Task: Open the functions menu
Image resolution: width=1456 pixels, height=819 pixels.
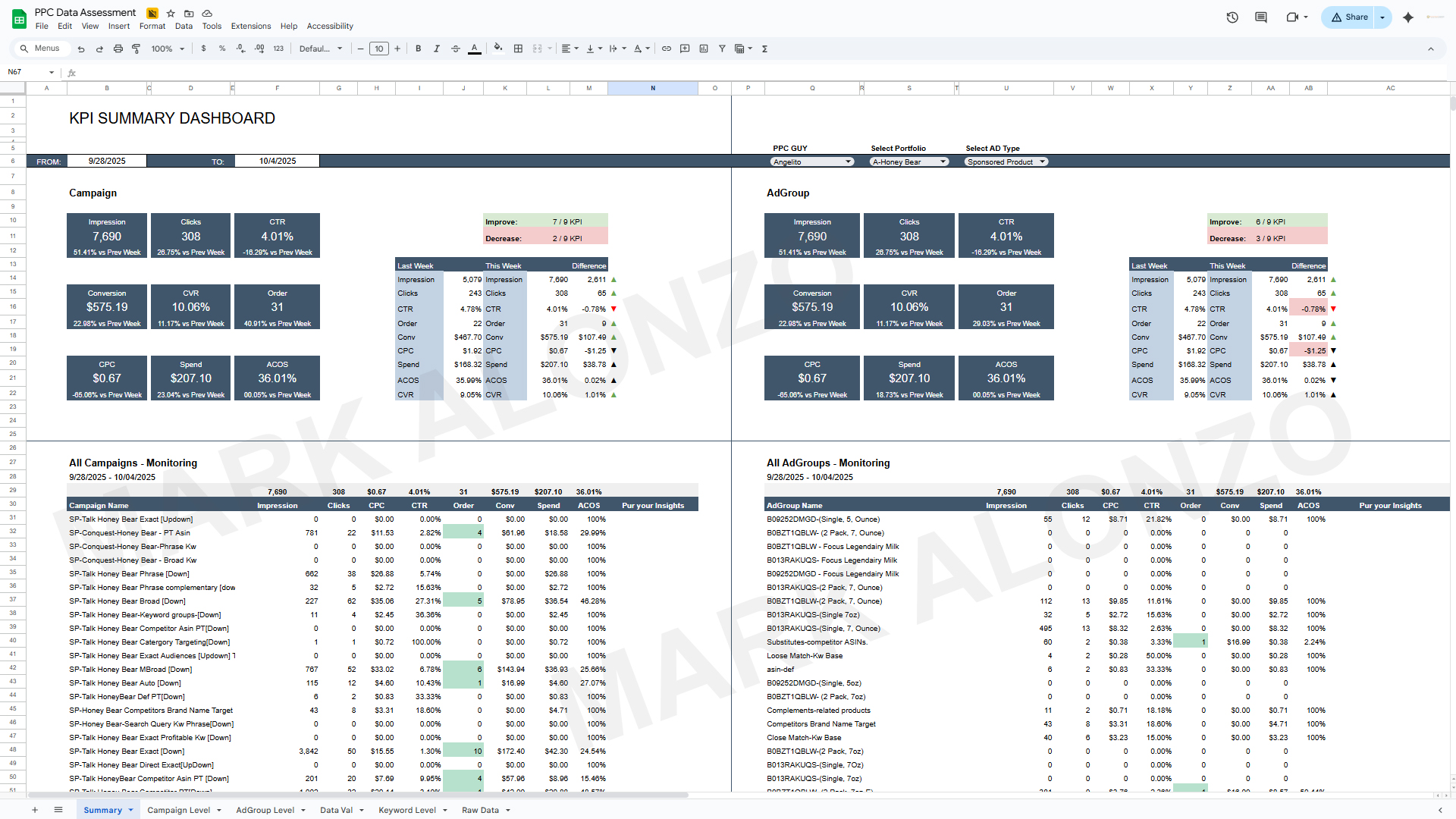Action: click(765, 49)
